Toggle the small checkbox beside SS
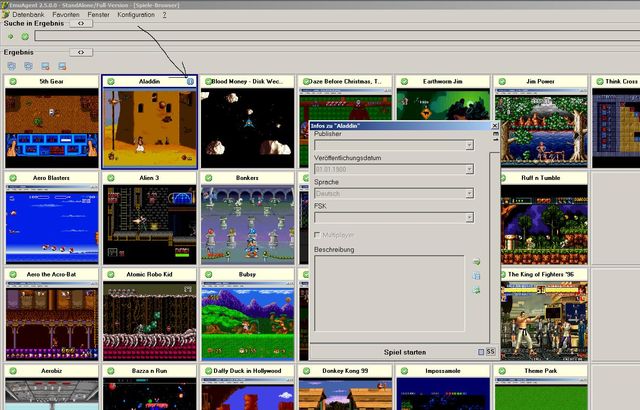The width and height of the screenshot is (640, 410). point(481,352)
